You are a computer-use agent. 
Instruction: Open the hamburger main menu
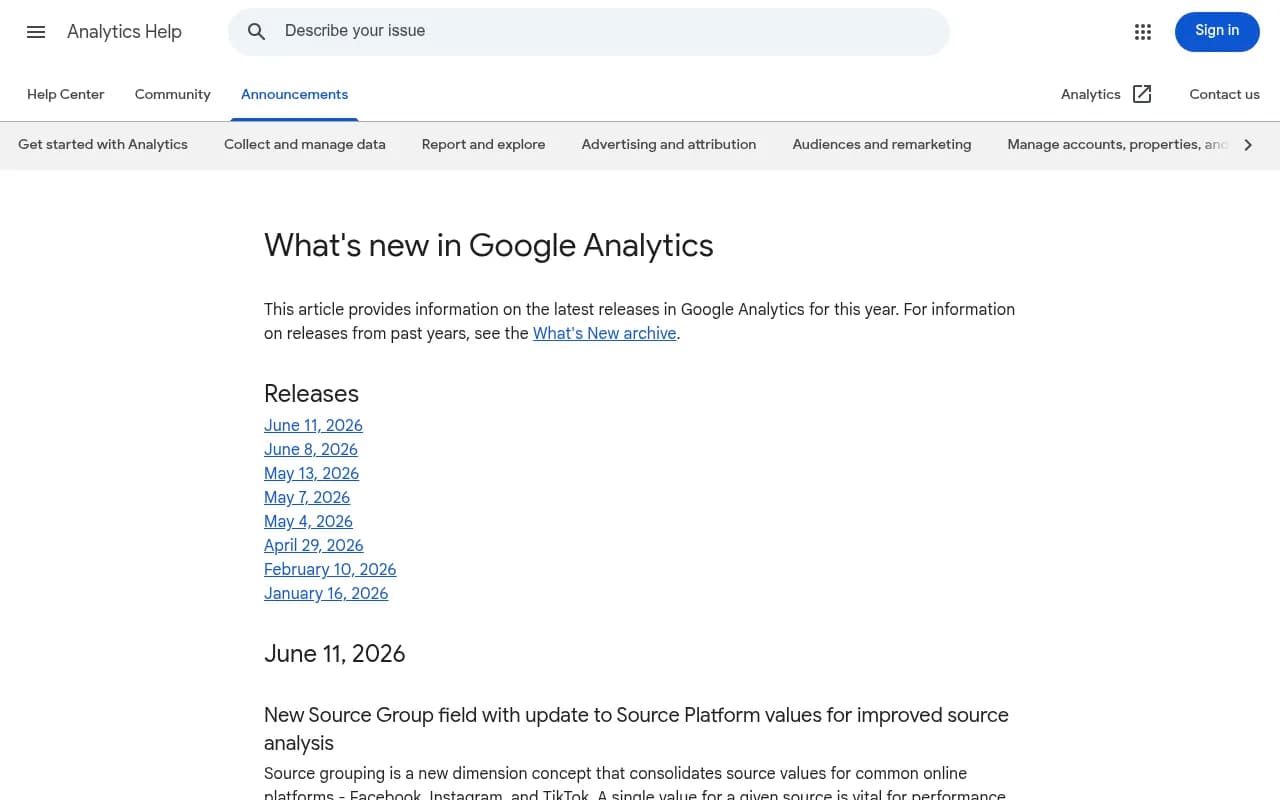point(36,32)
